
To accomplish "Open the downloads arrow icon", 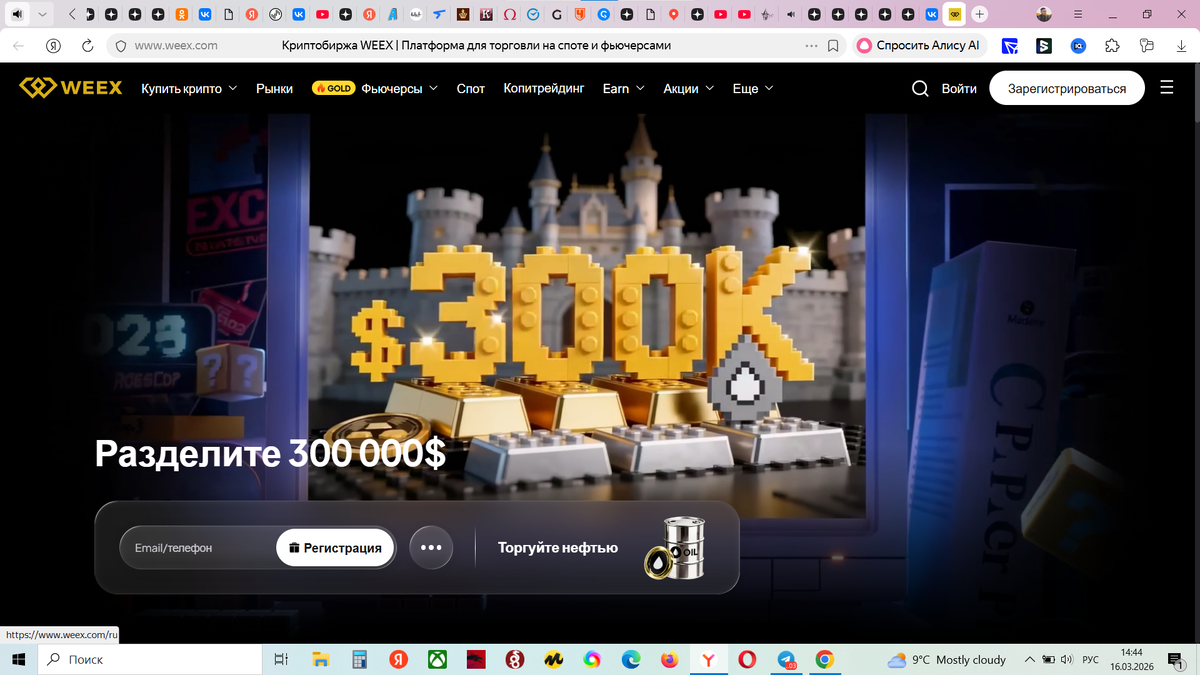I will coord(1181,46).
